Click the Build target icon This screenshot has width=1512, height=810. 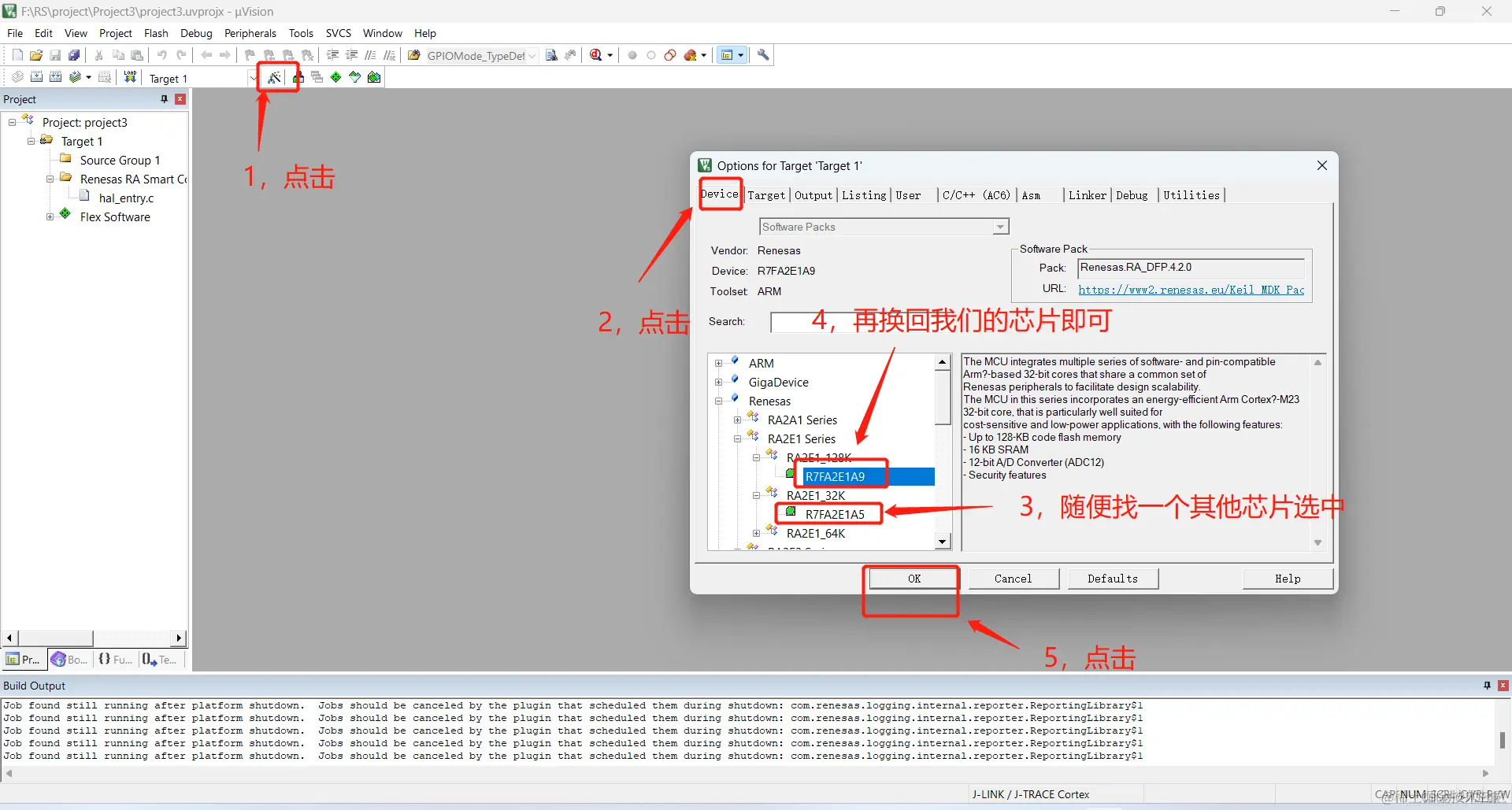[x=36, y=77]
